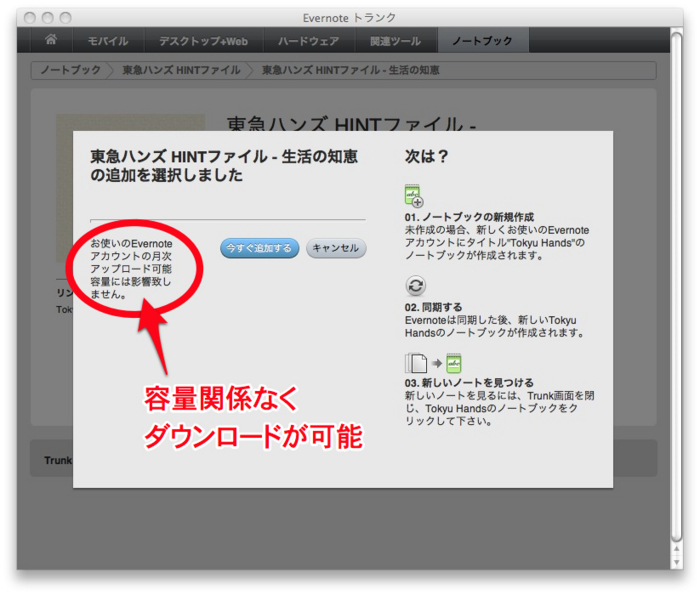Click the scrollbar down arrow
This screenshot has width=700, height=595.
[x=676, y=562]
